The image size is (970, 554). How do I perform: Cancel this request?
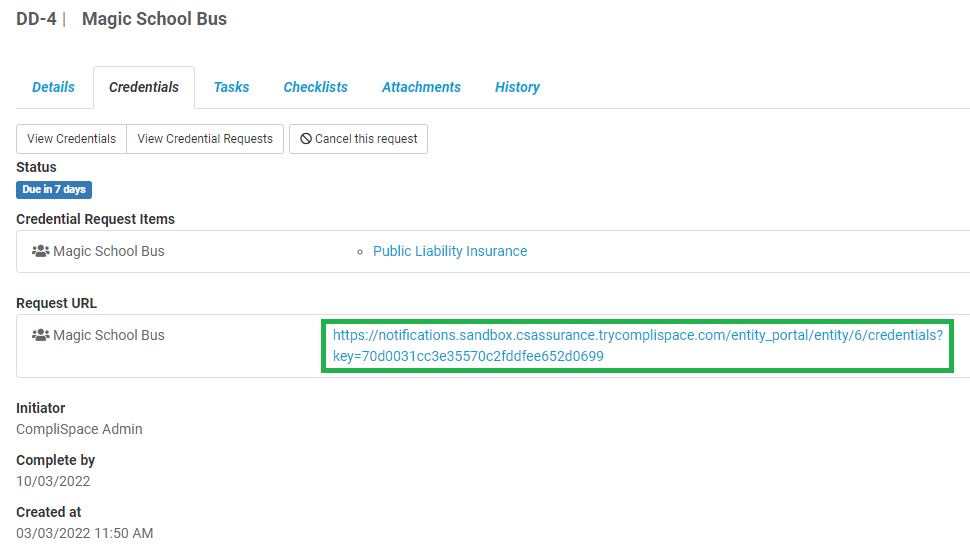pyautogui.click(x=358, y=138)
